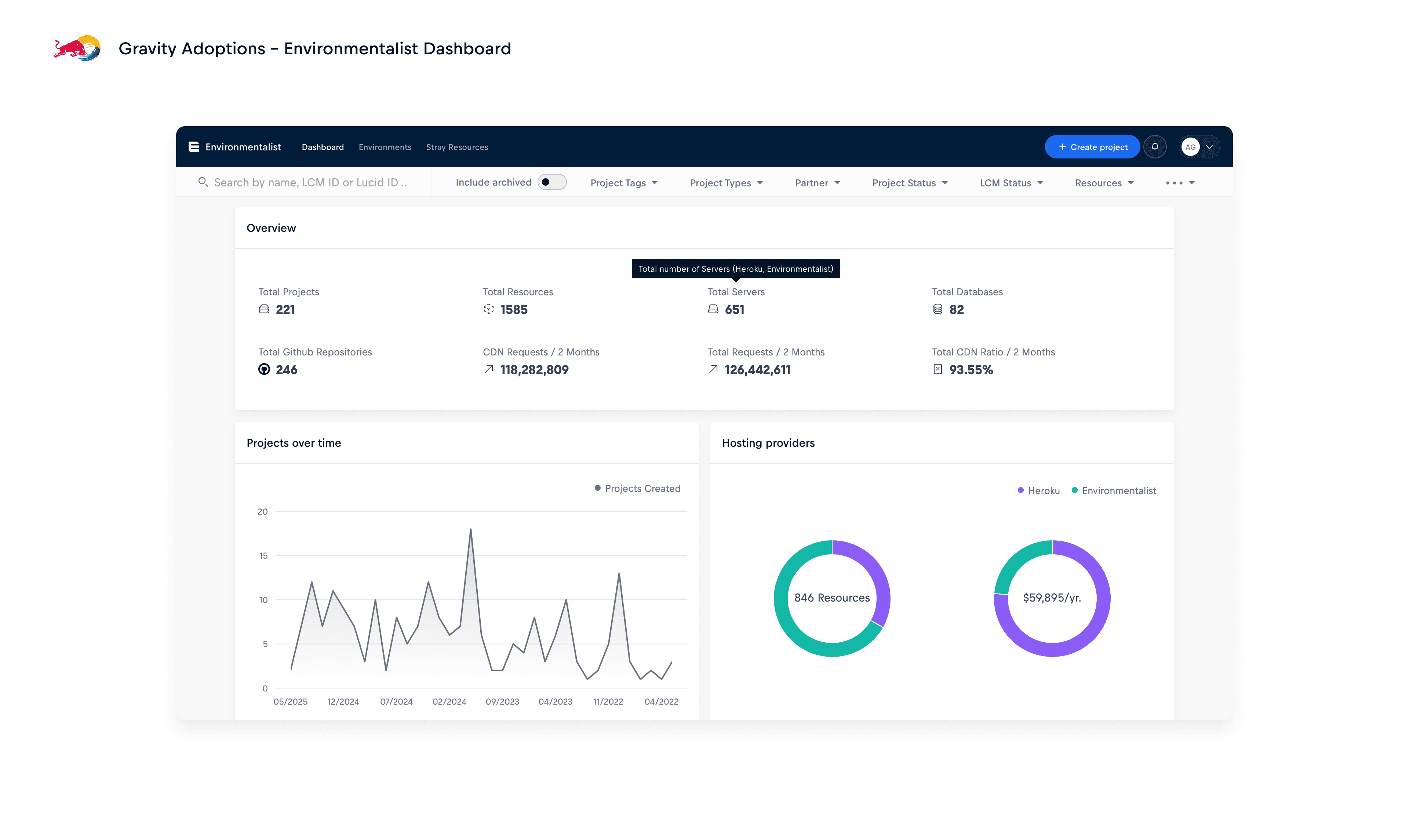The width and height of the screenshot is (1409, 840).
Task: Open the more filters ellipsis menu
Action: 1180,182
